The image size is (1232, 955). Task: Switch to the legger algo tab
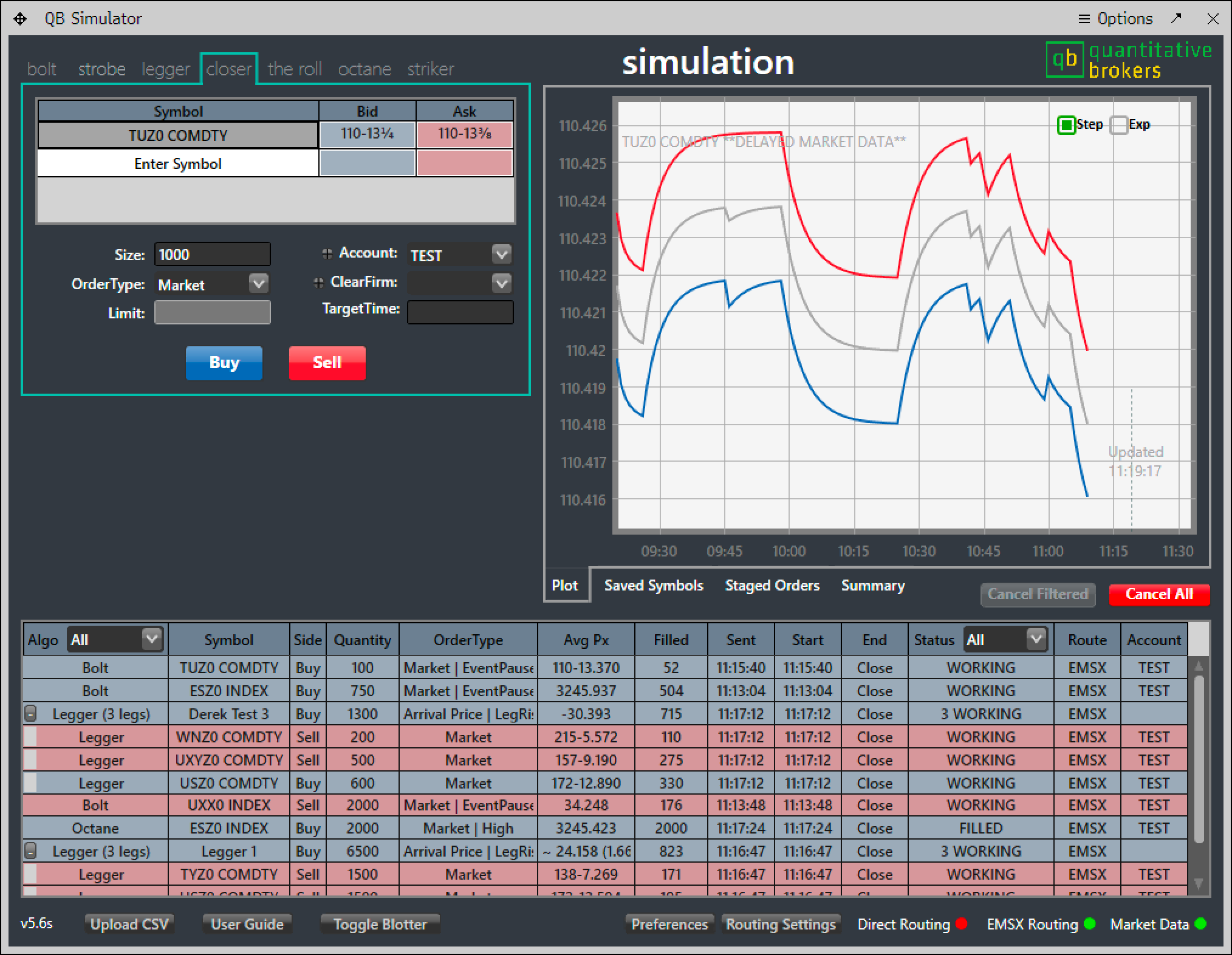pos(165,69)
